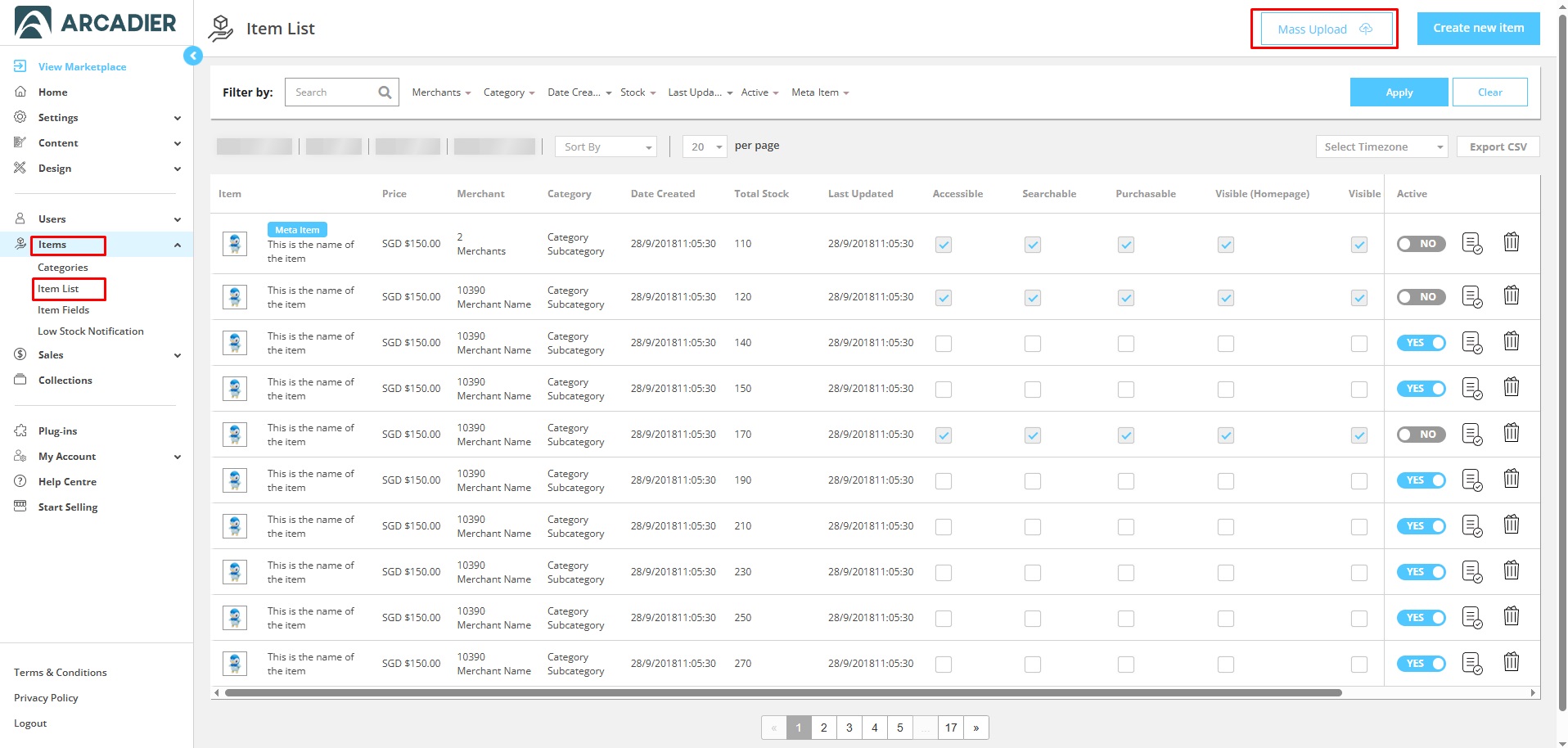This screenshot has height=748, width=1568.
Task: Change the items per page dropdown
Action: [x=705, y=147]
